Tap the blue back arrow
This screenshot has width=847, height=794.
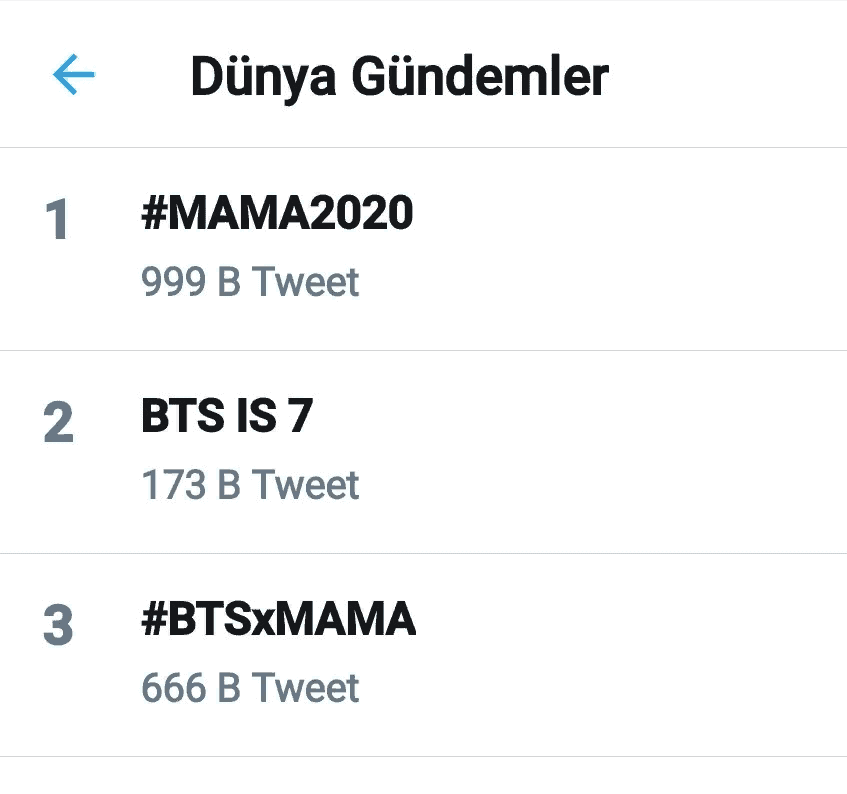(x=73, y=74)
